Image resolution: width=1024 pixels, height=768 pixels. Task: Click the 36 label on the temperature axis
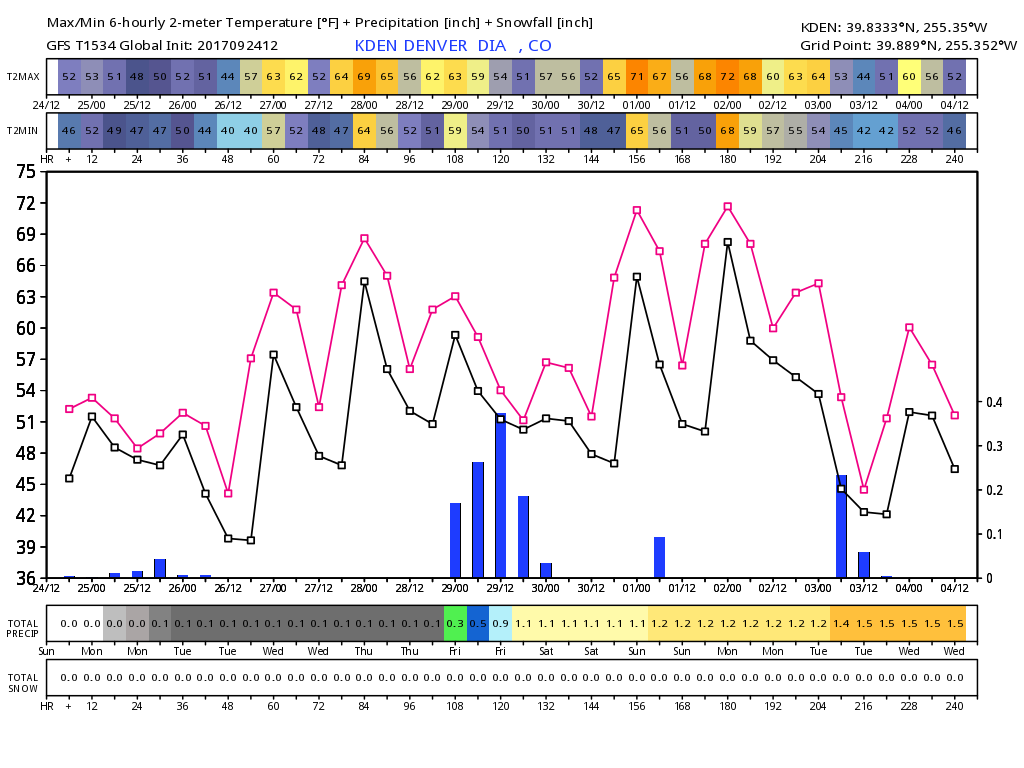tap(25, 578)
